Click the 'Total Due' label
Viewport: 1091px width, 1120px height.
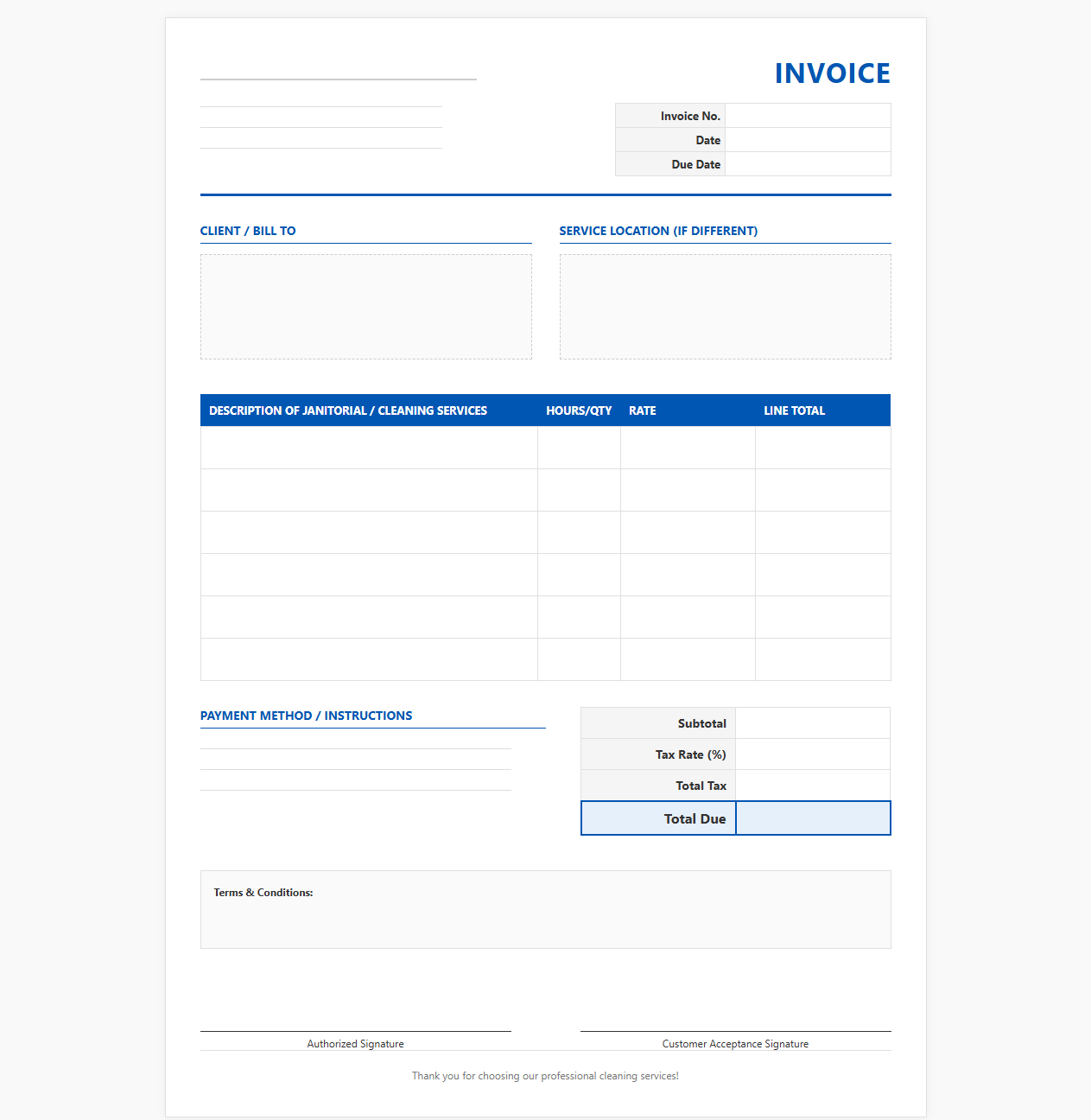click(695, 819)
